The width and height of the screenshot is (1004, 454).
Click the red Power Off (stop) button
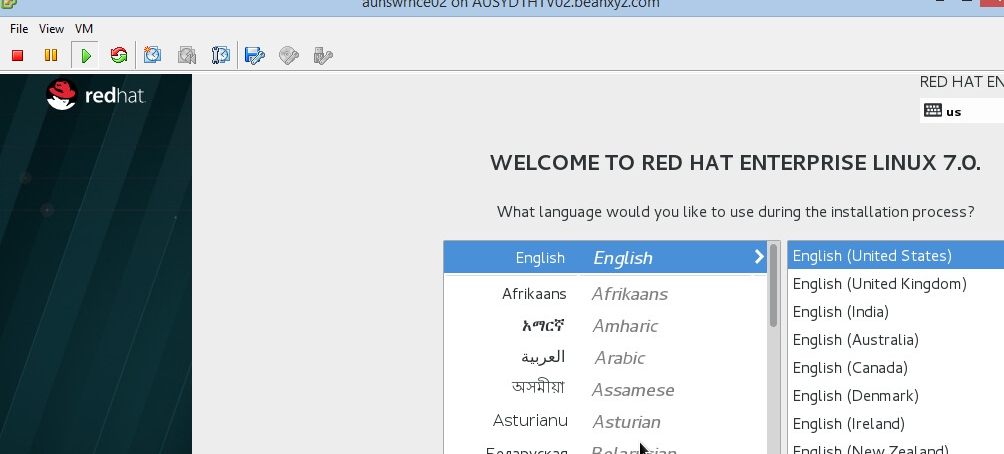[18, 56]
